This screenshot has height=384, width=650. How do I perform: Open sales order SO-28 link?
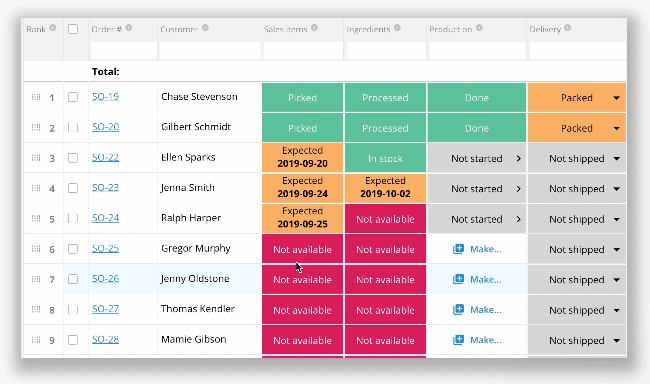105,339
